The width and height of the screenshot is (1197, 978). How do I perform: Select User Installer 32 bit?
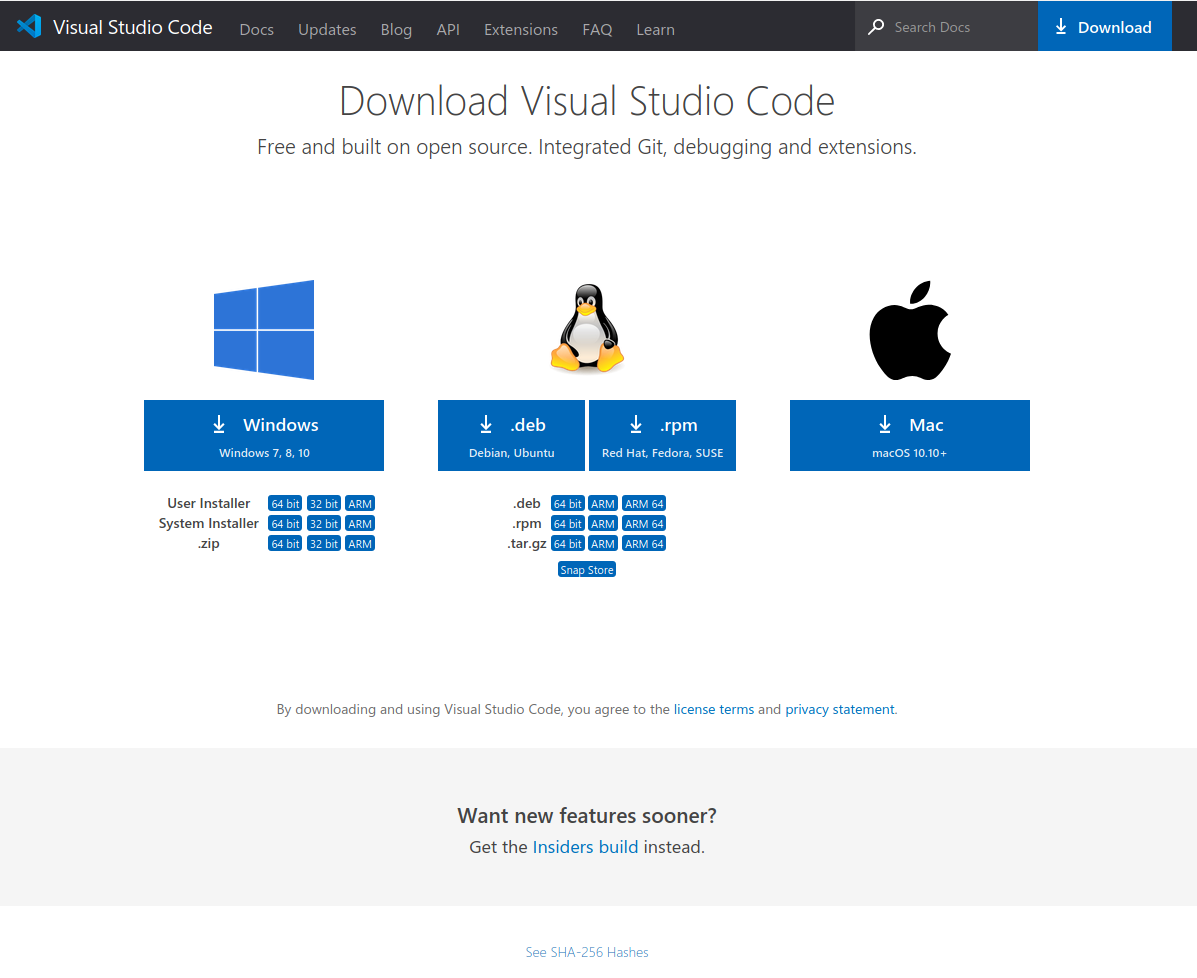(x=324, y=504)
